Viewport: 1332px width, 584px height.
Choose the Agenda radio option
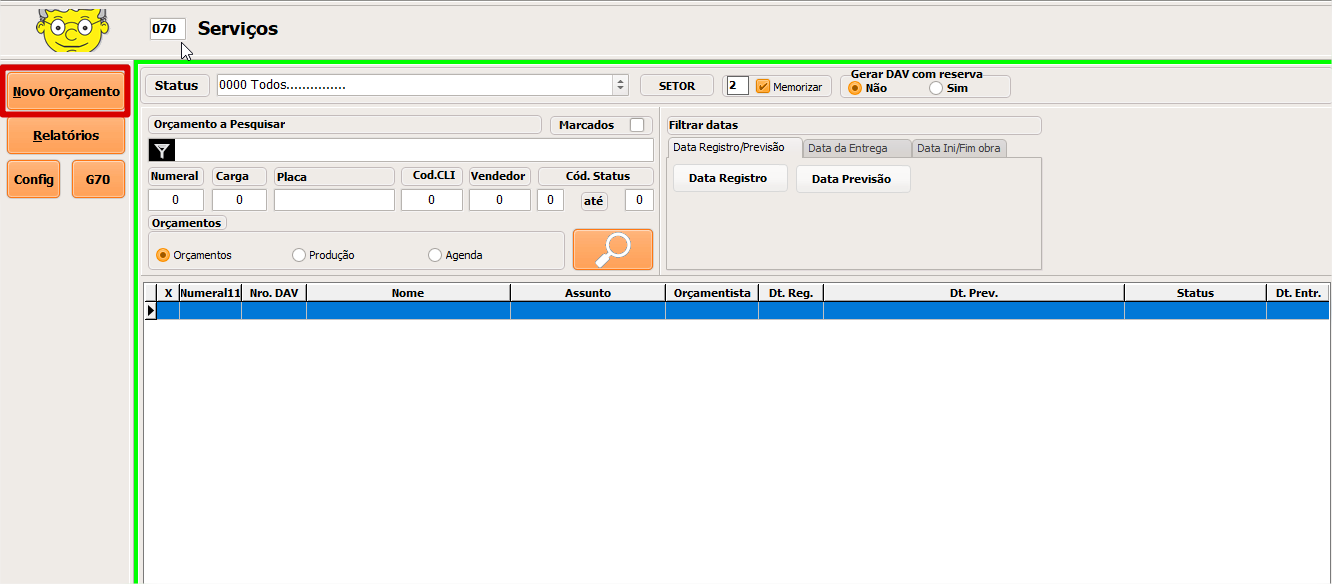(435, 255)
